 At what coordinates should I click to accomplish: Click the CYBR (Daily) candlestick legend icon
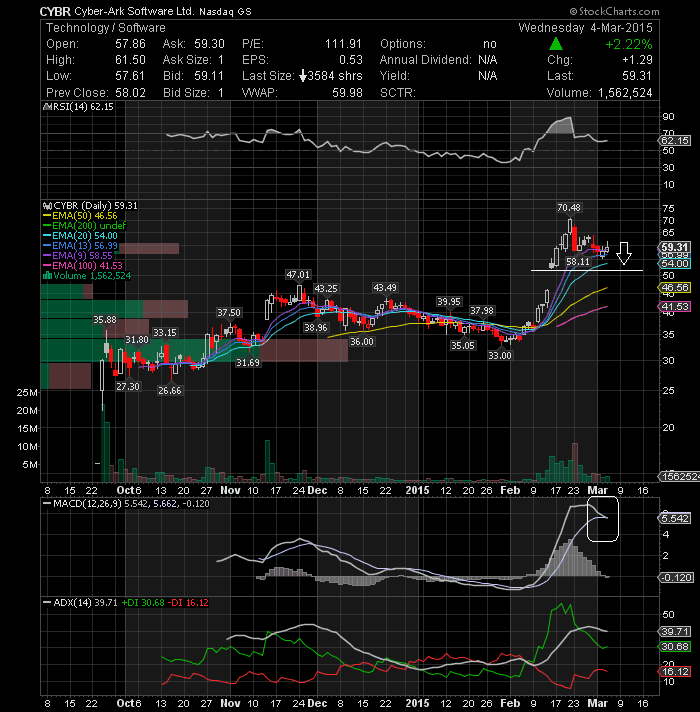48,206
